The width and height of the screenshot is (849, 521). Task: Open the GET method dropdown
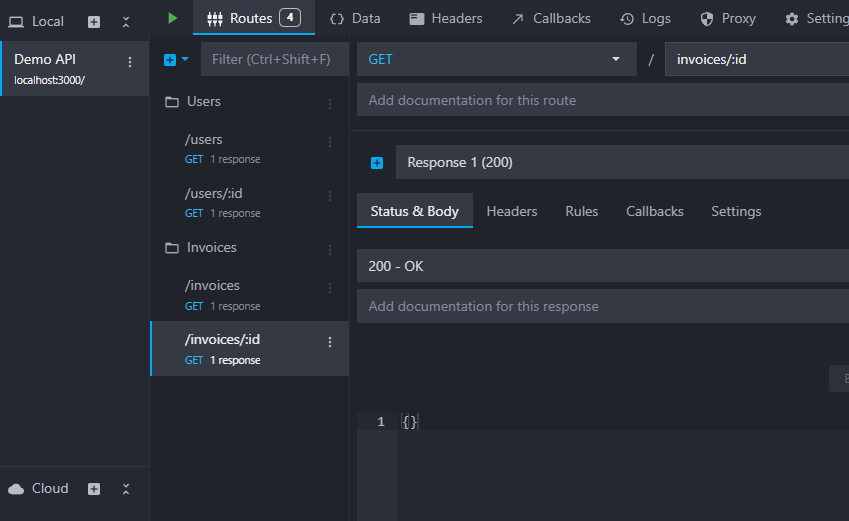(495, 60)
